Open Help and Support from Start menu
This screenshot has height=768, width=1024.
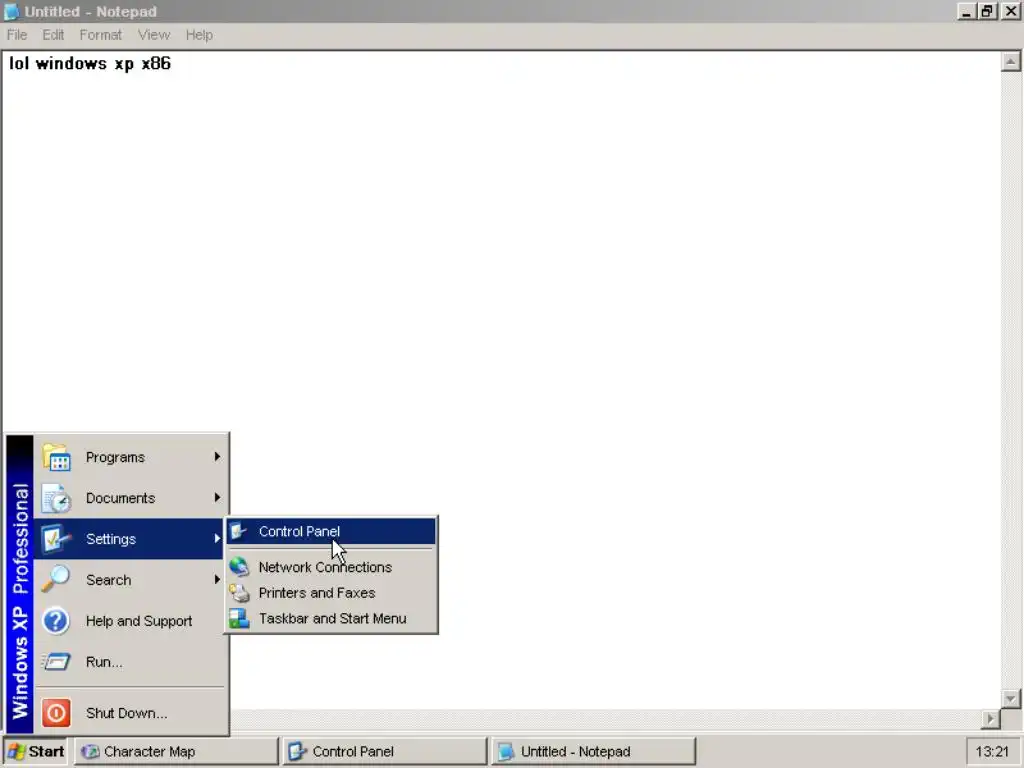(129, 621)
